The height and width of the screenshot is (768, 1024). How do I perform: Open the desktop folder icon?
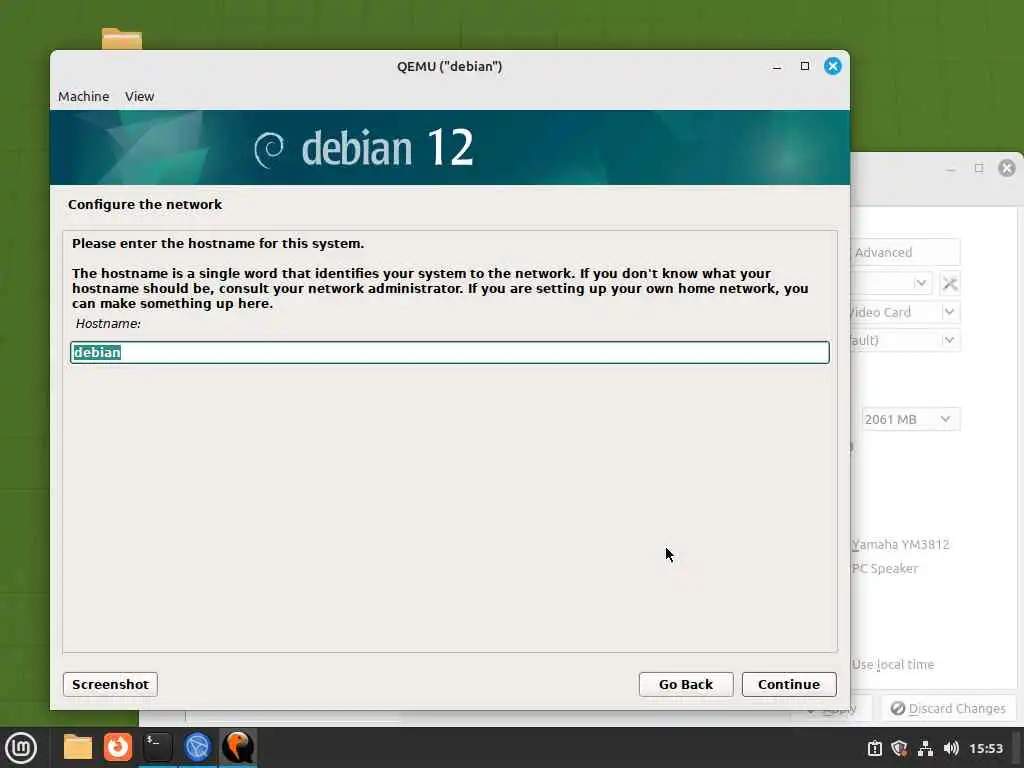tap(122, 39)
